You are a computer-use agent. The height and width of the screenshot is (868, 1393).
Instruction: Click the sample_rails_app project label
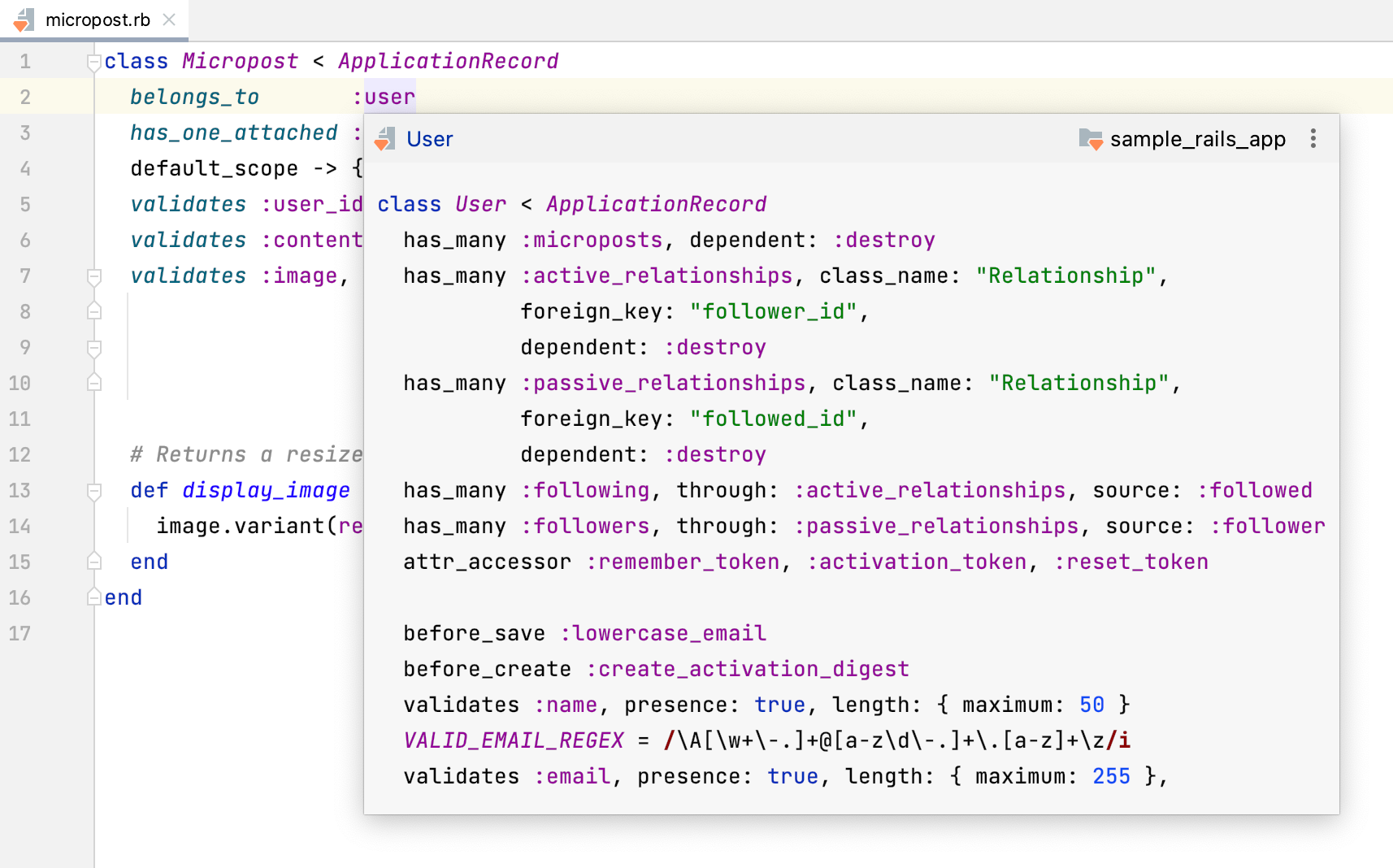(1197, 139)
